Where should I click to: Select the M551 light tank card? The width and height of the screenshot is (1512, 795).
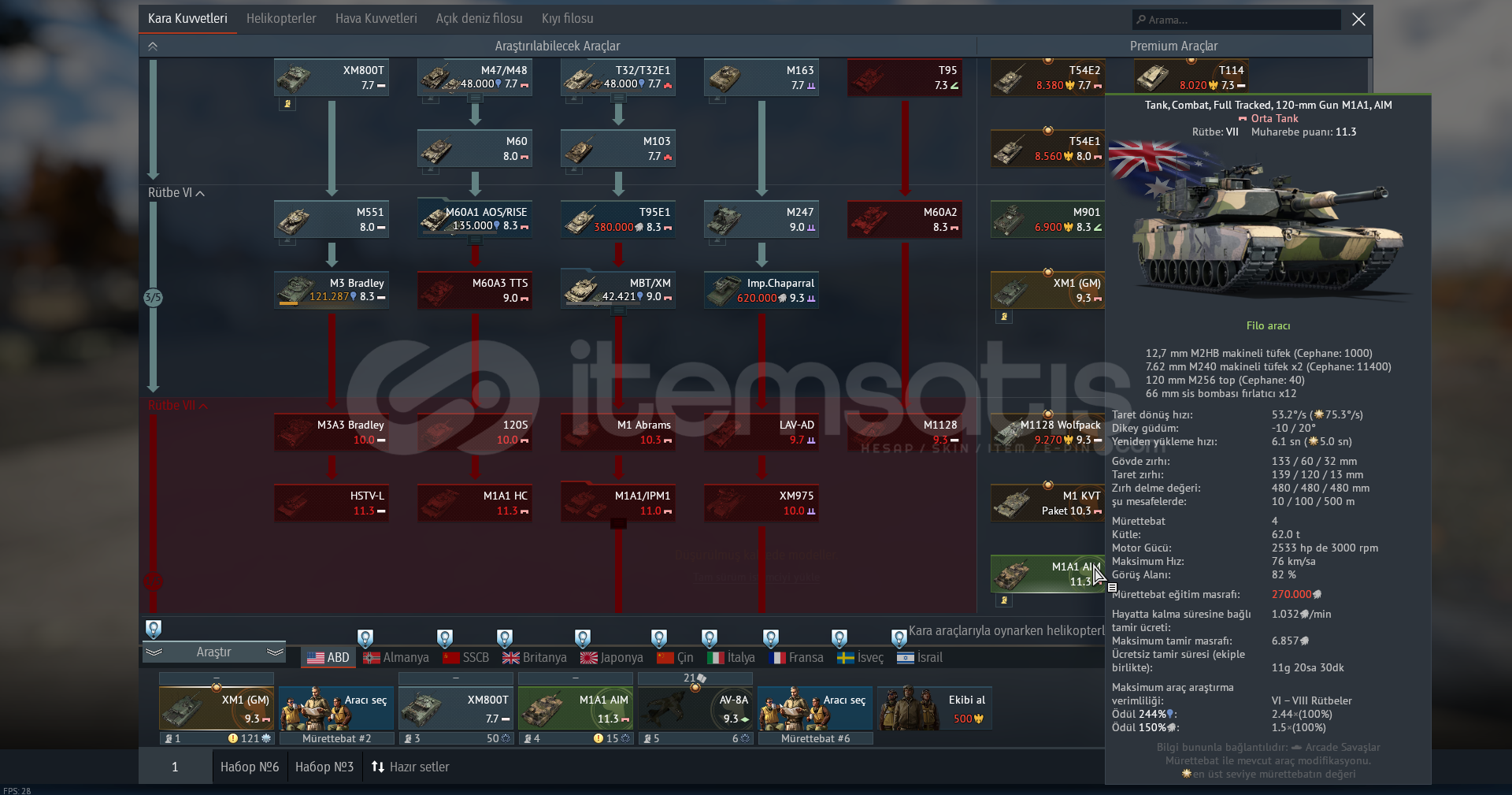pos(332,219)
